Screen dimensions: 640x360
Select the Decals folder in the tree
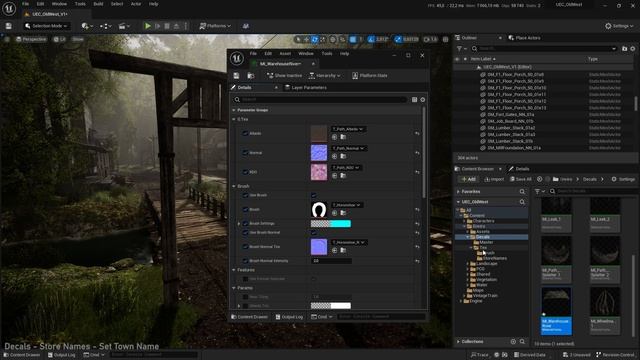click(x=482, y=237)
